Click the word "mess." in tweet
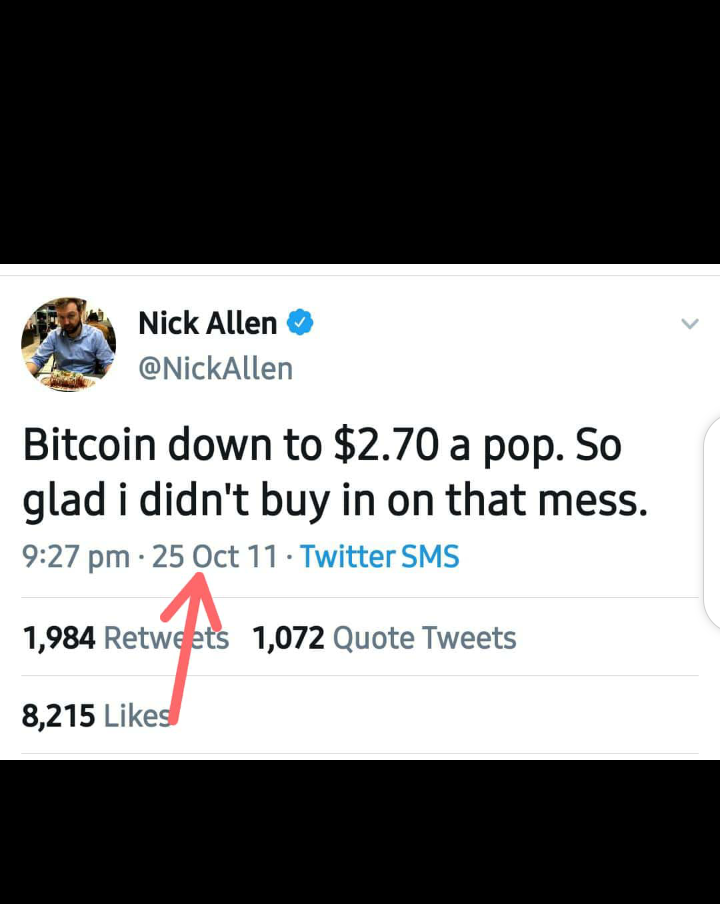This screenshot has width=720, height=904. tap(593, 500)
